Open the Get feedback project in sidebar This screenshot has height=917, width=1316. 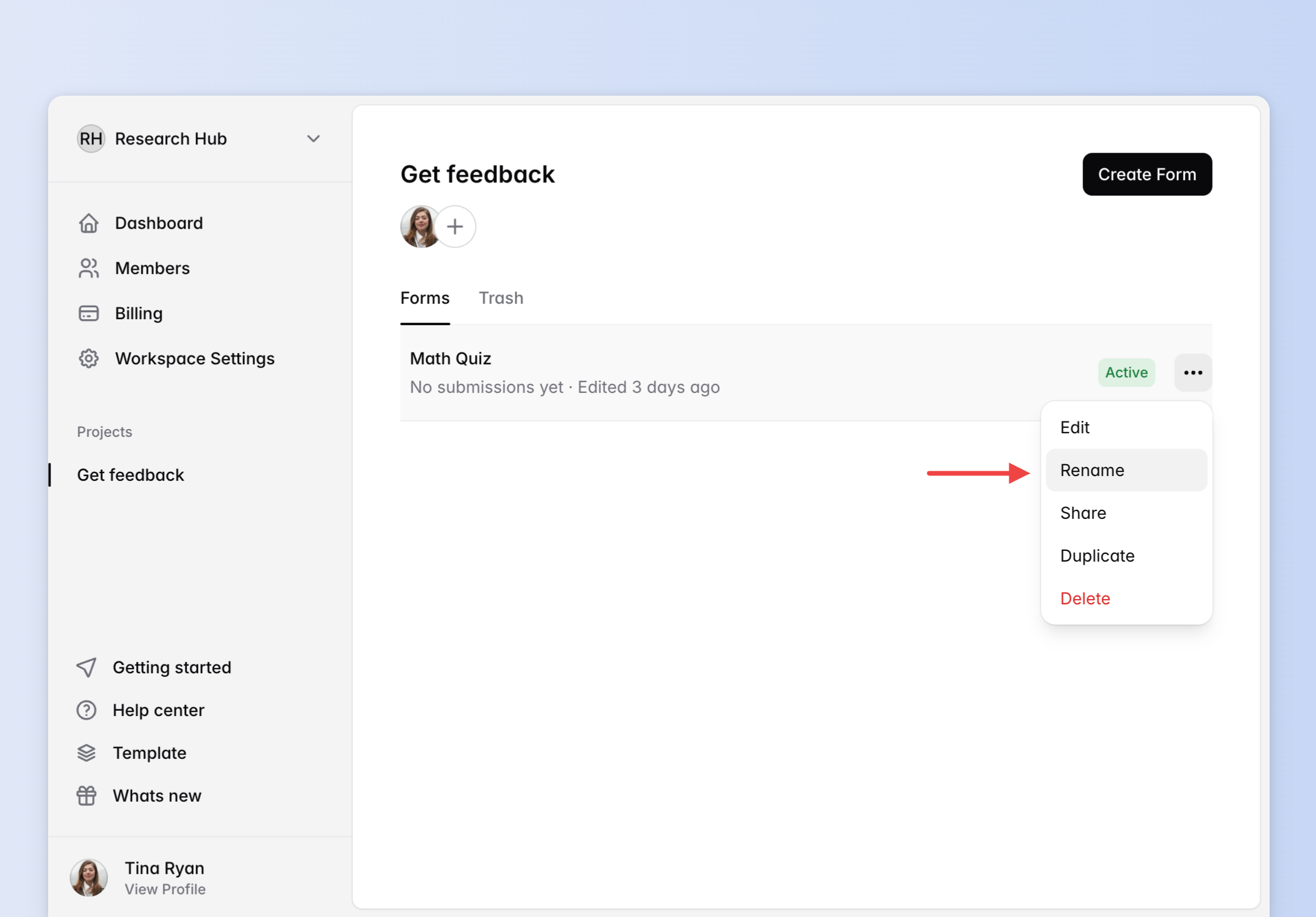(131, 475)
